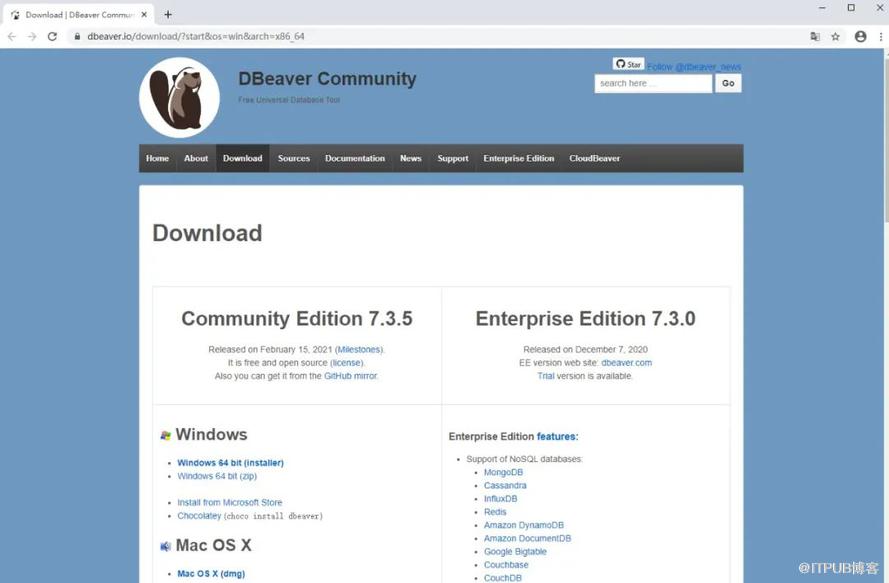
Task: Open the Cassandra link
Action: (505, 485)
